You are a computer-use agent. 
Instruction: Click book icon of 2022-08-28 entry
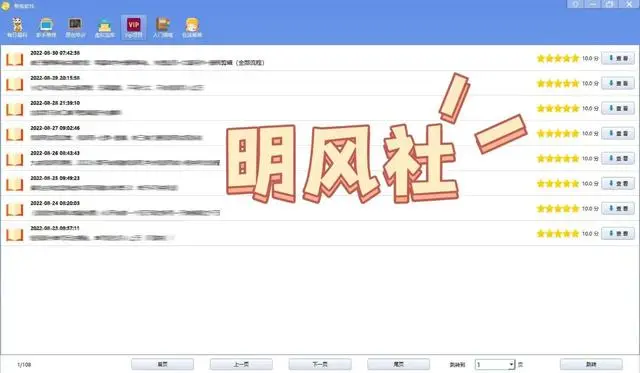click(15, 109)
